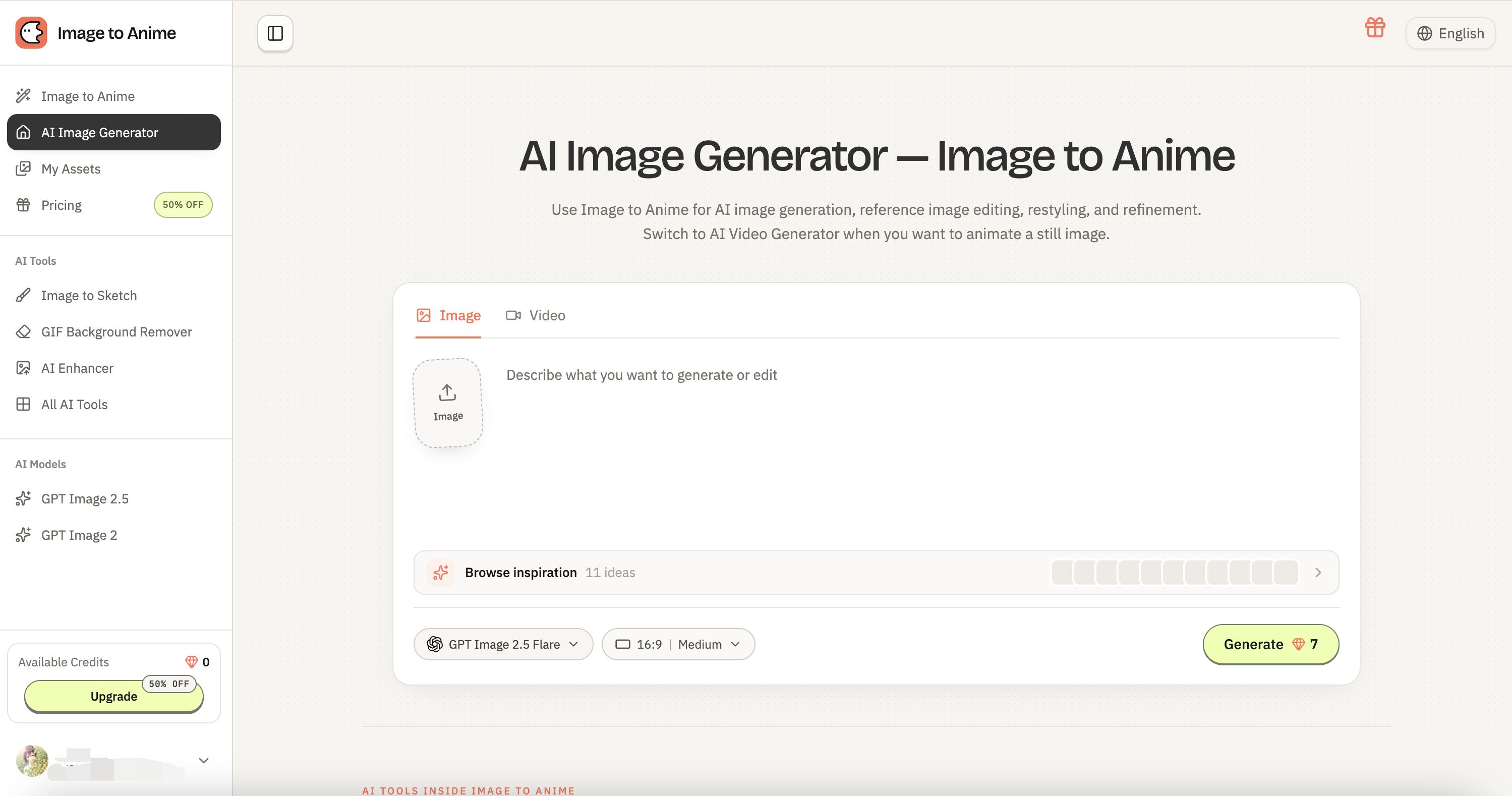Open the Pricing link
The width and height of the screenshot is (1512, 796).
[61, 205]
